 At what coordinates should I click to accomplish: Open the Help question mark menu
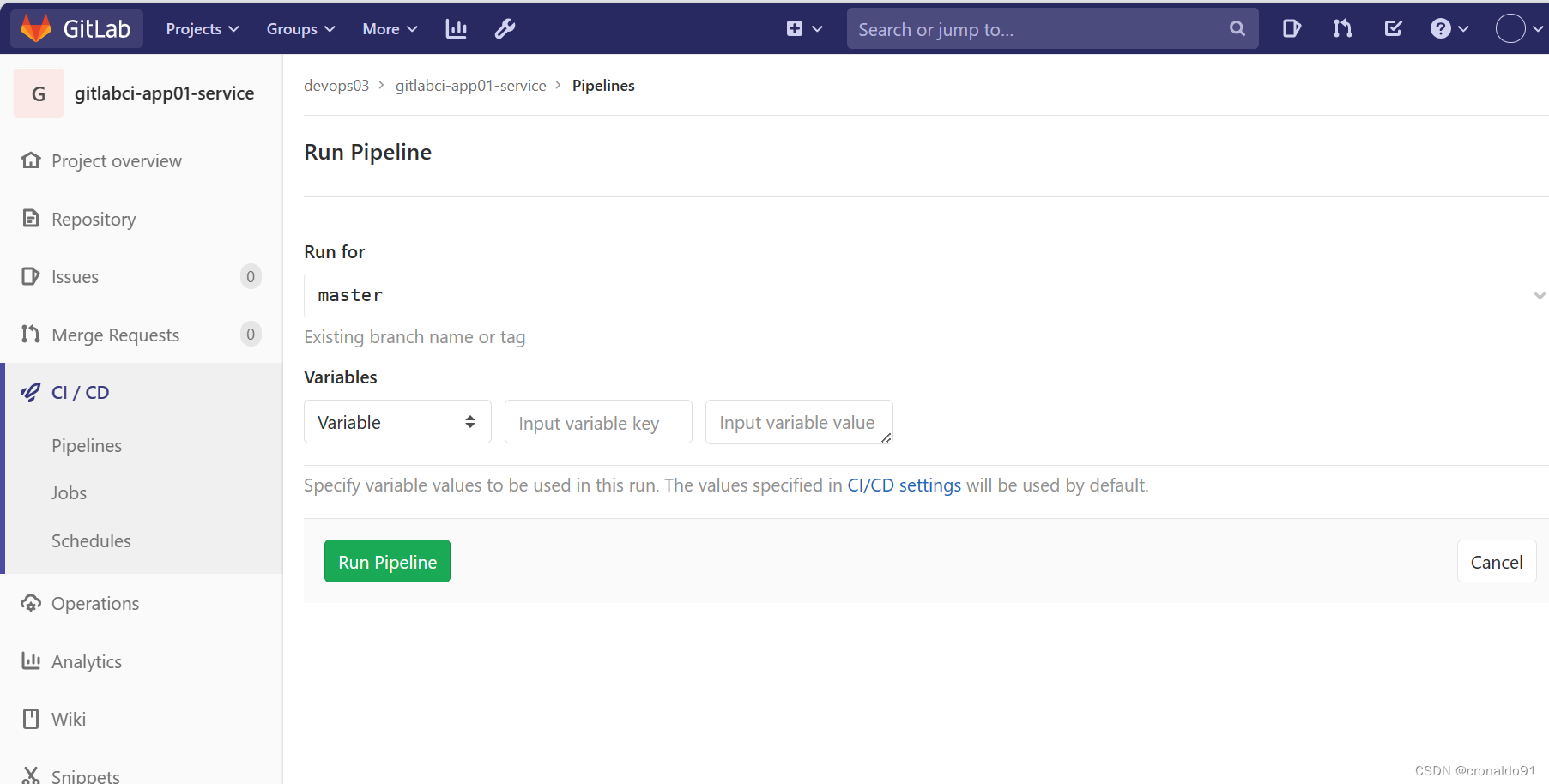[1449, 29]
